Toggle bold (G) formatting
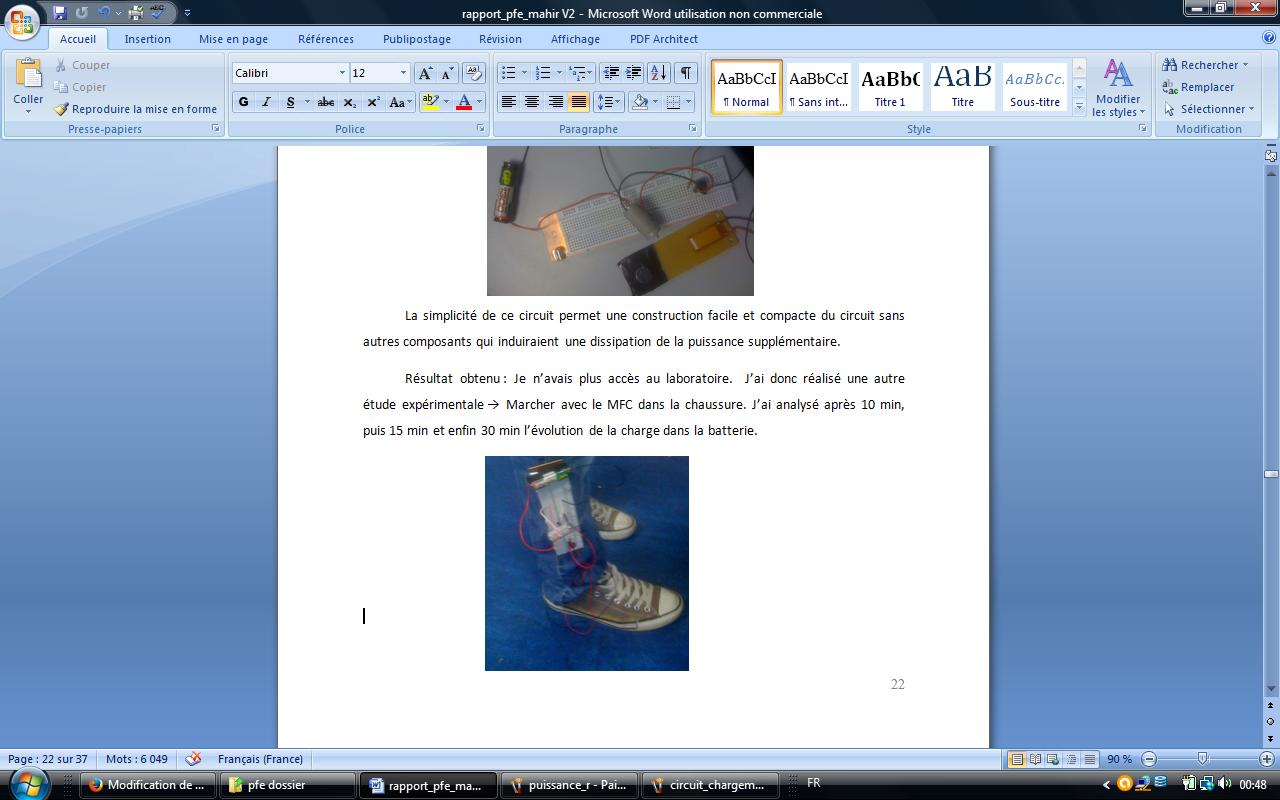 tap(243, 102)
